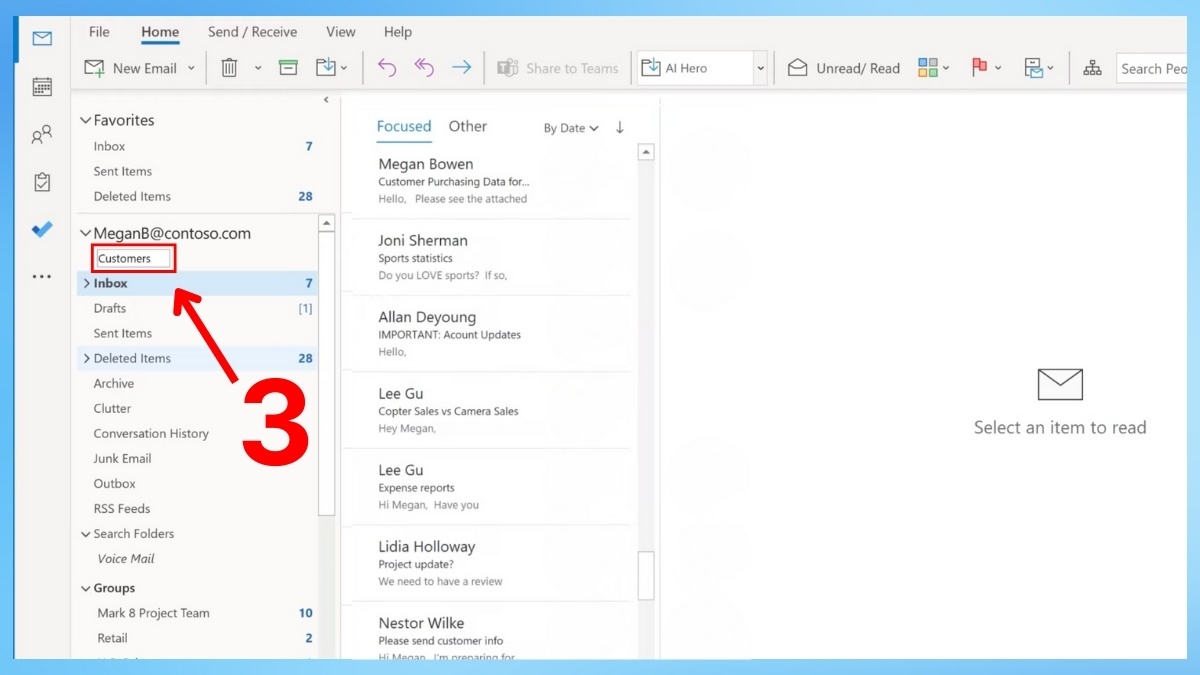Expand the AI Hero quick steps dropdown
Viewport: 1200px width, 675px height.
click(x=760, y=68)
